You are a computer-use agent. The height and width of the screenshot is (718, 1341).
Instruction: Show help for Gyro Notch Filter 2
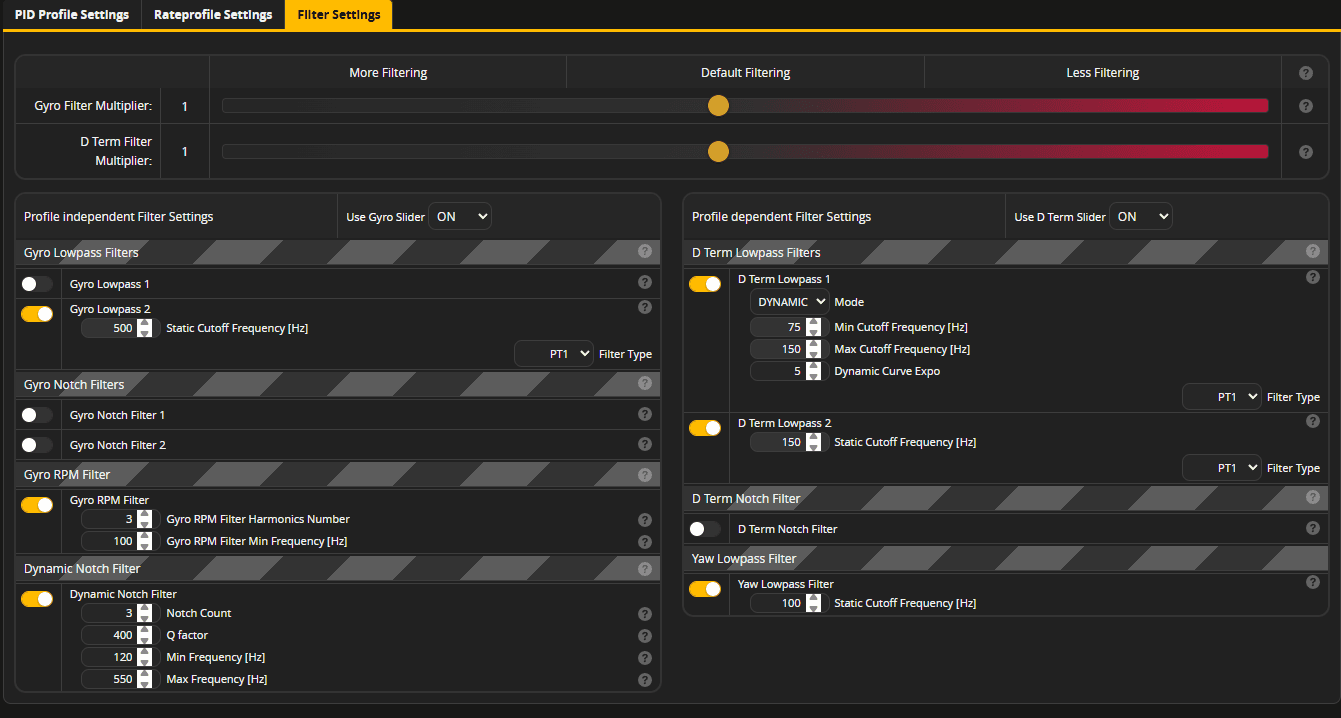point(644,444)
